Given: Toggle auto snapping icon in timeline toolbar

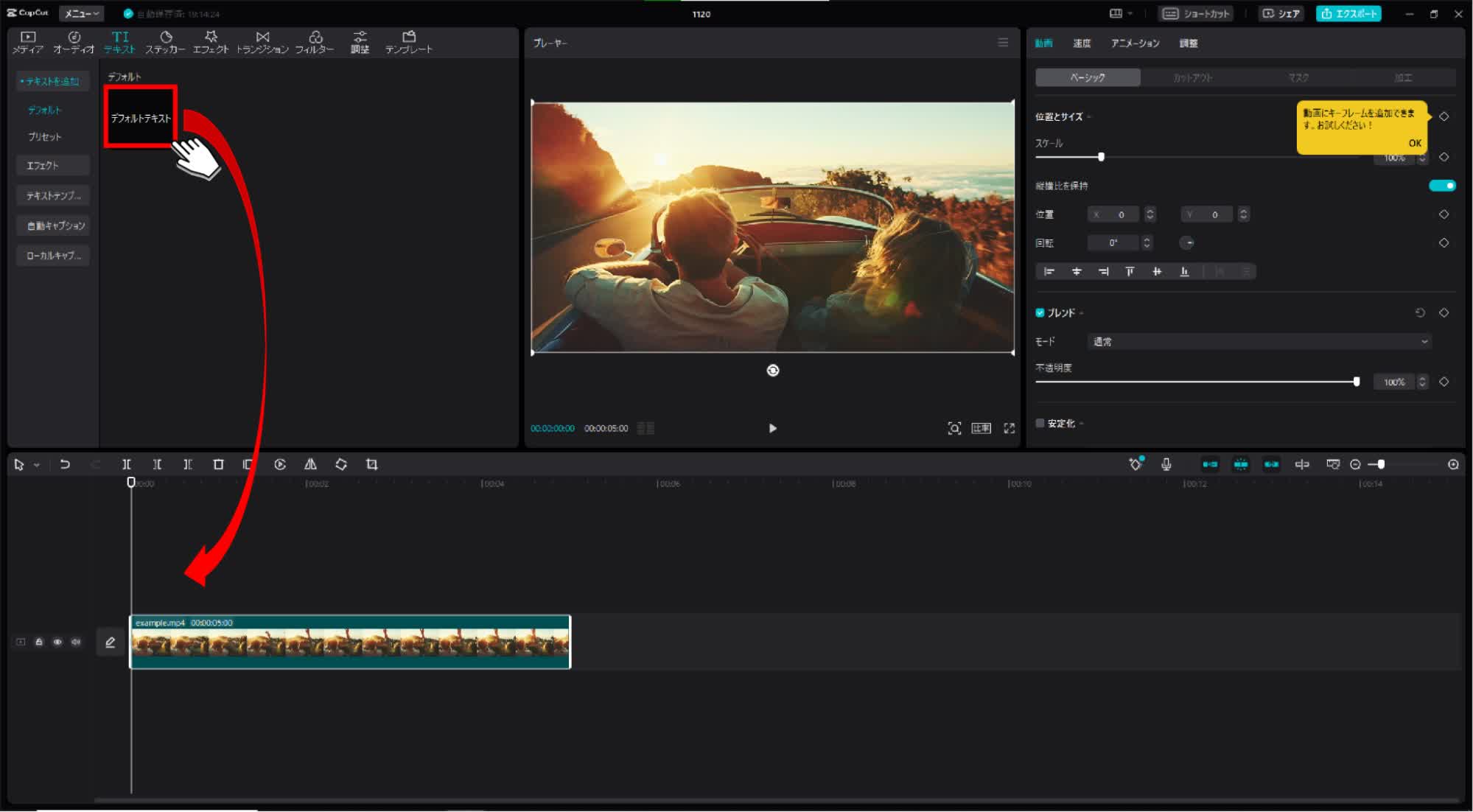Looking at the screenshot, I should pos(1241,464).
